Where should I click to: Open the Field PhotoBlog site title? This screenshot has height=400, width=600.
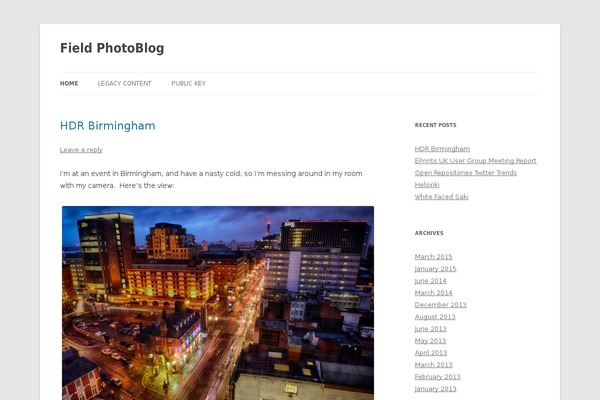112,48
